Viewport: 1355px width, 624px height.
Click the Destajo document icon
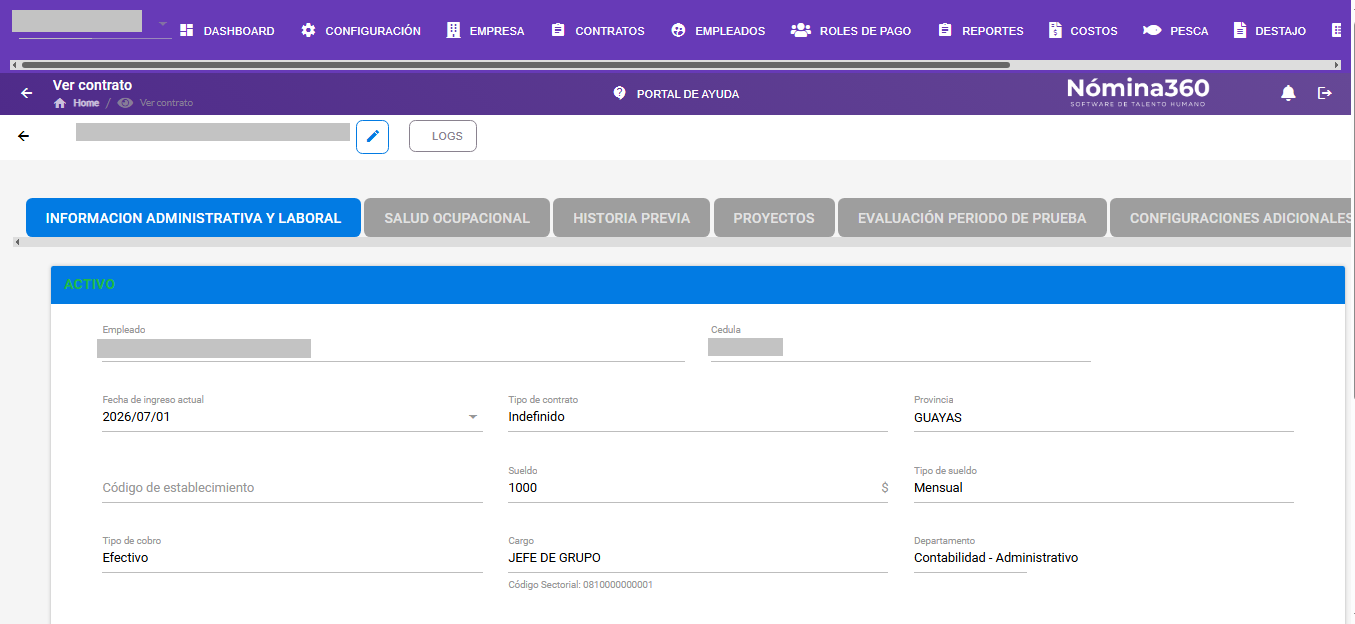[x=1240, y=31]
